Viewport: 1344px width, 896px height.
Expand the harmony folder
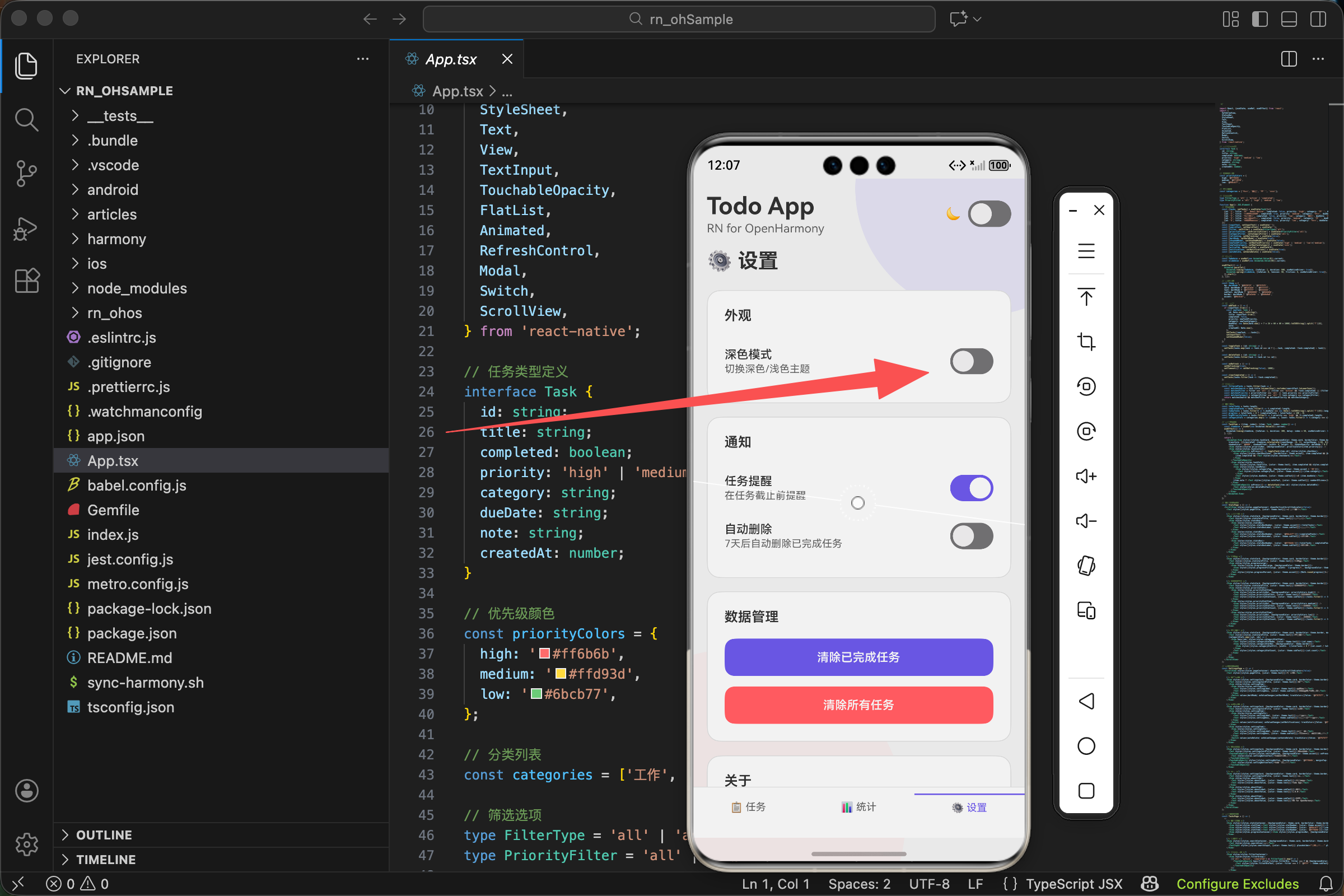[x=116, y=239]
